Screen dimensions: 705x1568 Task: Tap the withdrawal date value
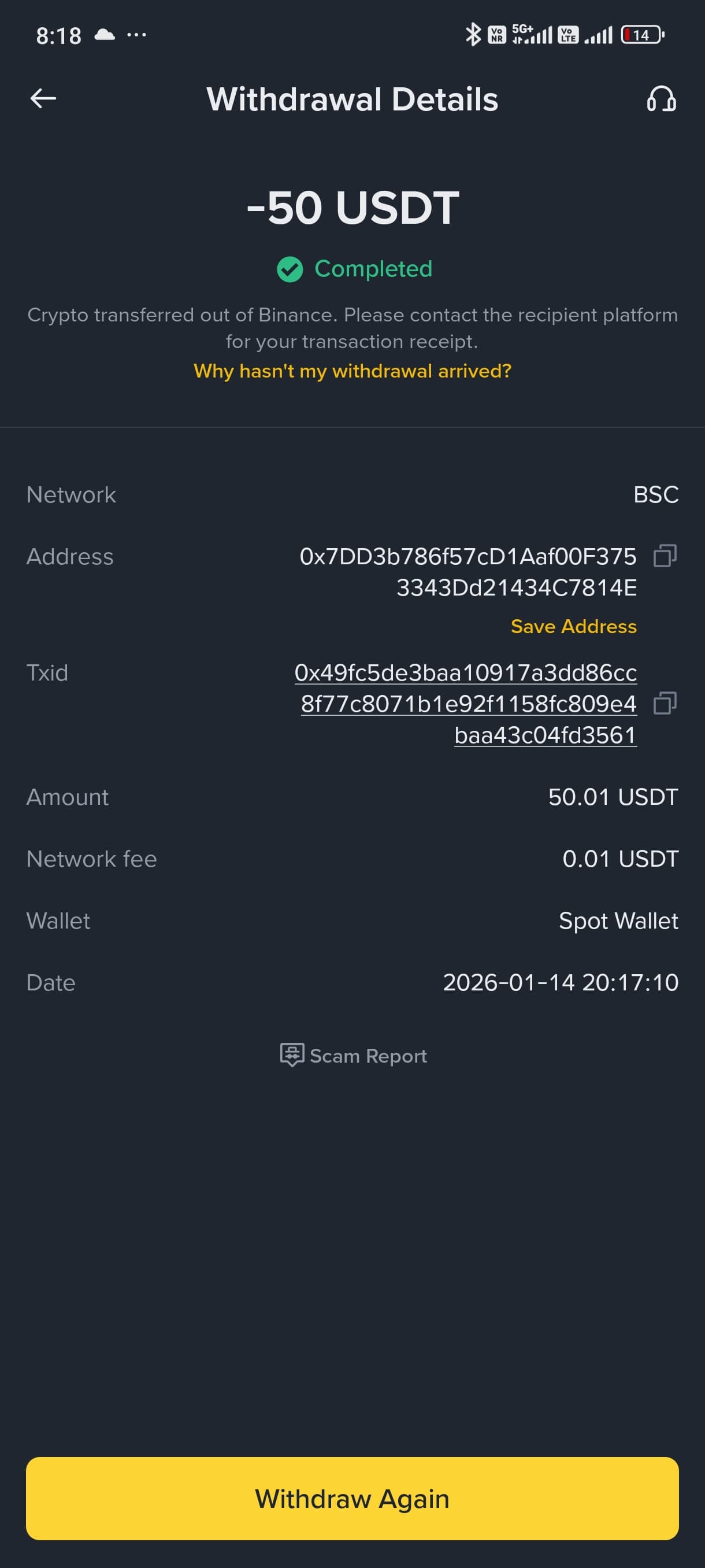tap(559, 982)
